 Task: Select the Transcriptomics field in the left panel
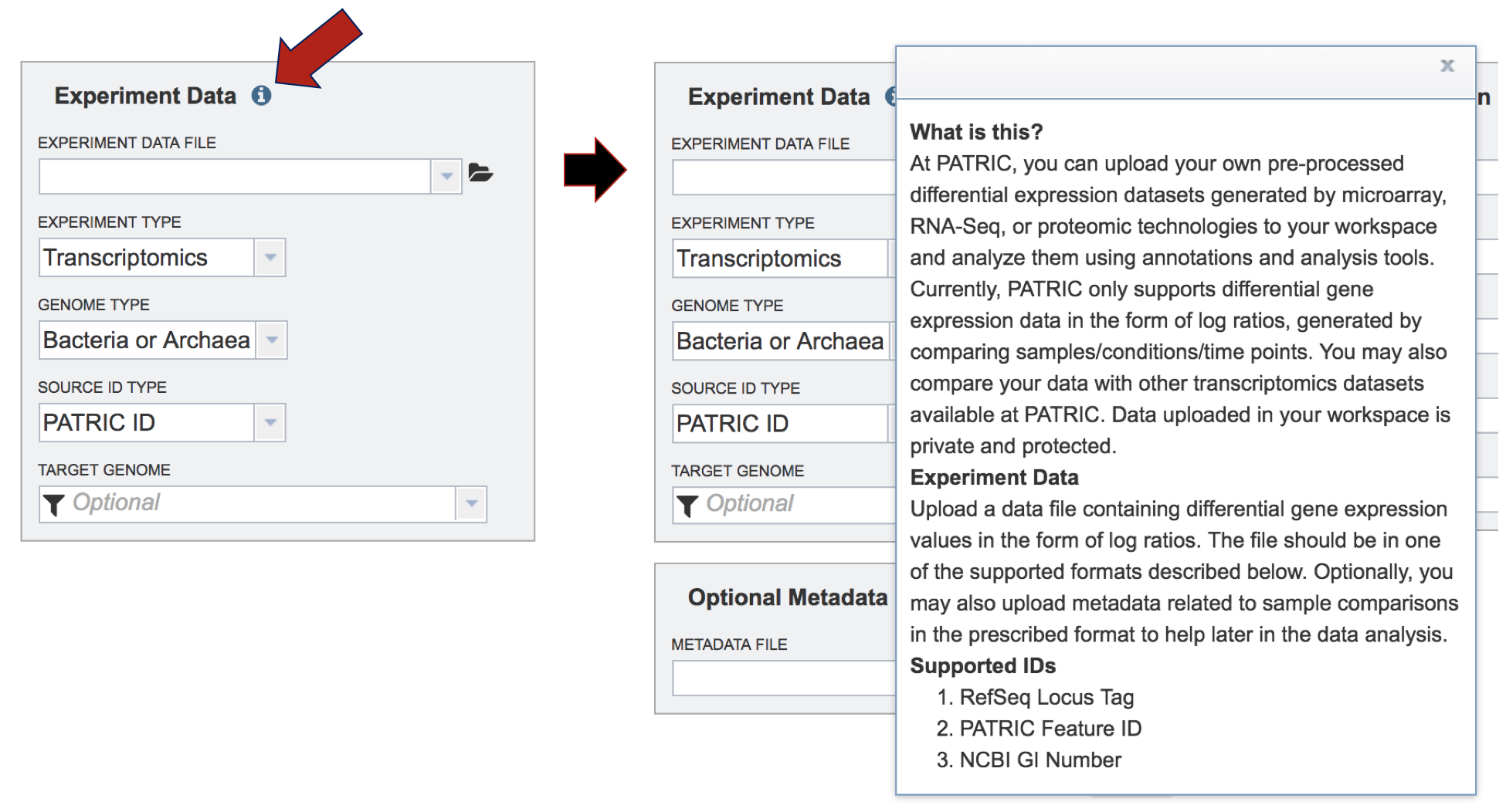147,258
